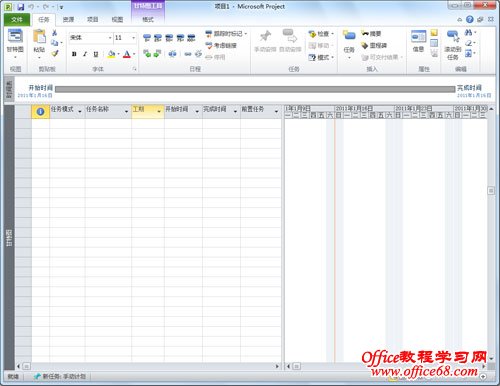Screen dimensions: 500x386
Task: Click the 开始时间 (Start) column header
Action: pyautogui.click(x=183, y=111)
